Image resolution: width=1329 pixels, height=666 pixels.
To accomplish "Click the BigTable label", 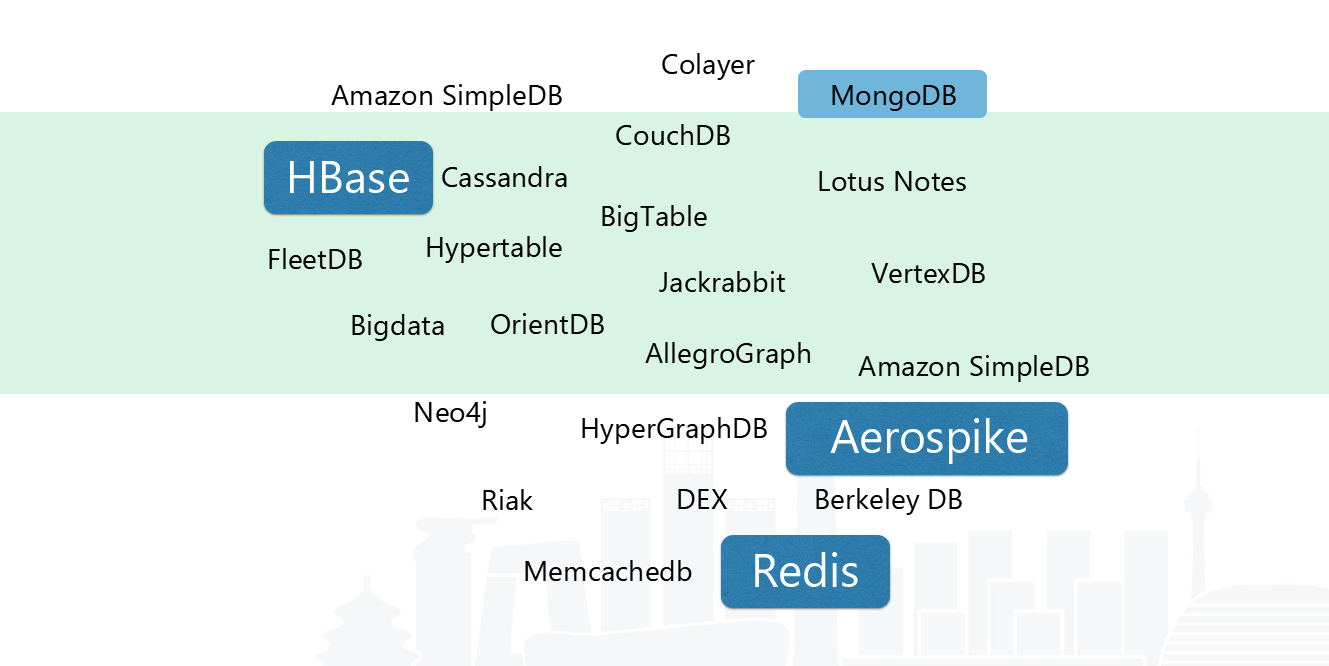I will [x=653, y=217].
